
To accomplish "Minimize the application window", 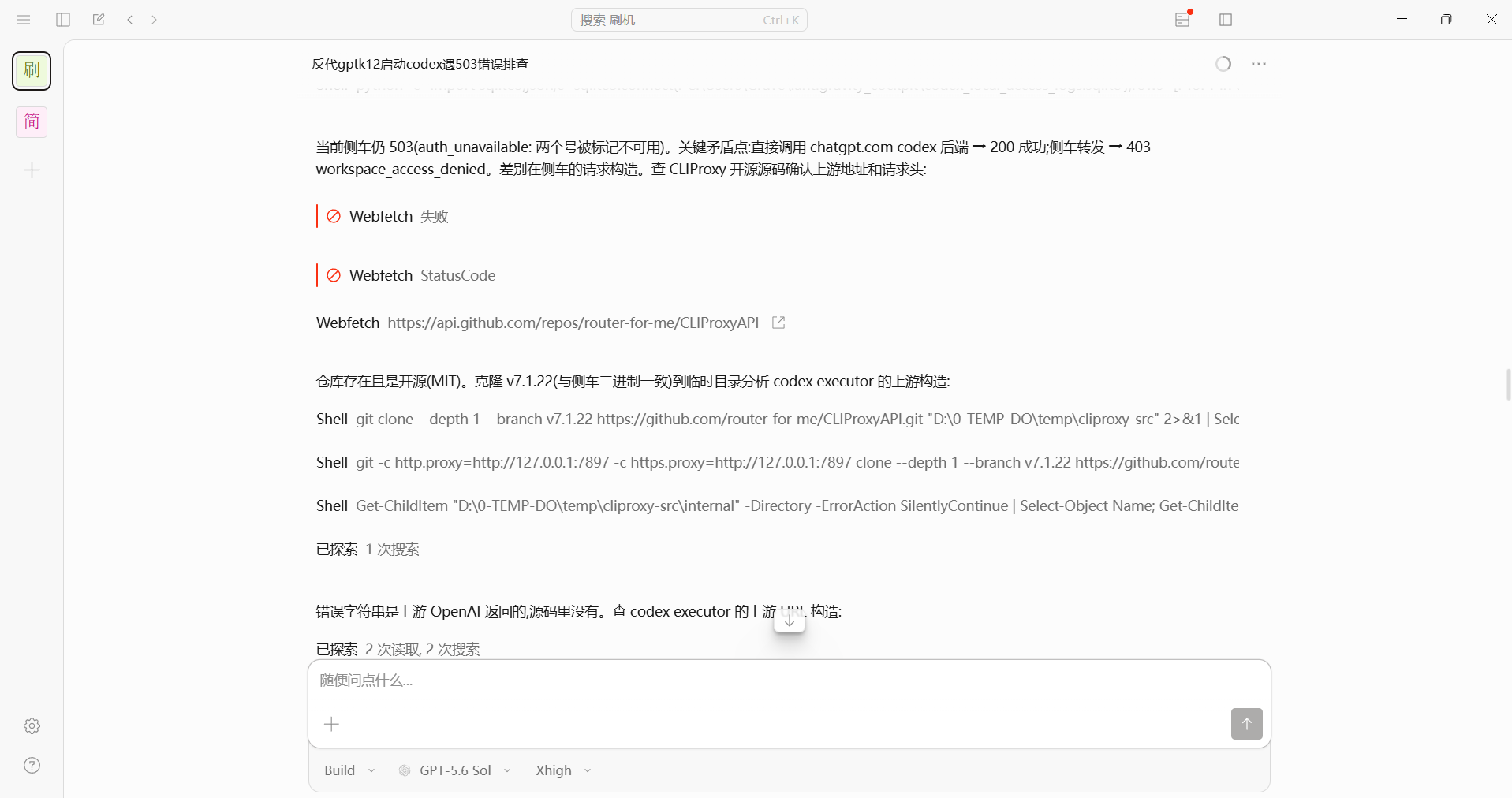I will [x=1402, y=20].
